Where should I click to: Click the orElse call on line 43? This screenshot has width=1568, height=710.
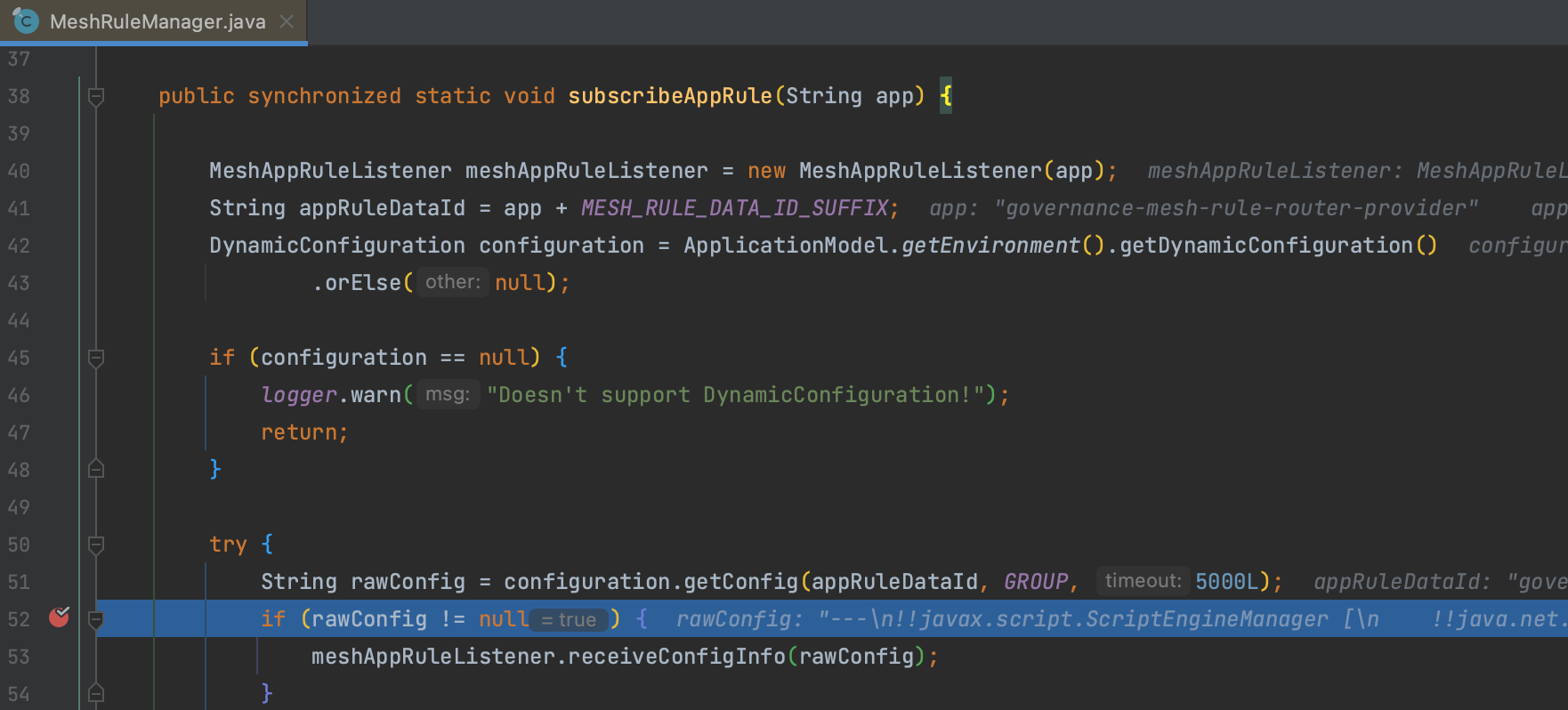(x=363, y=283)
